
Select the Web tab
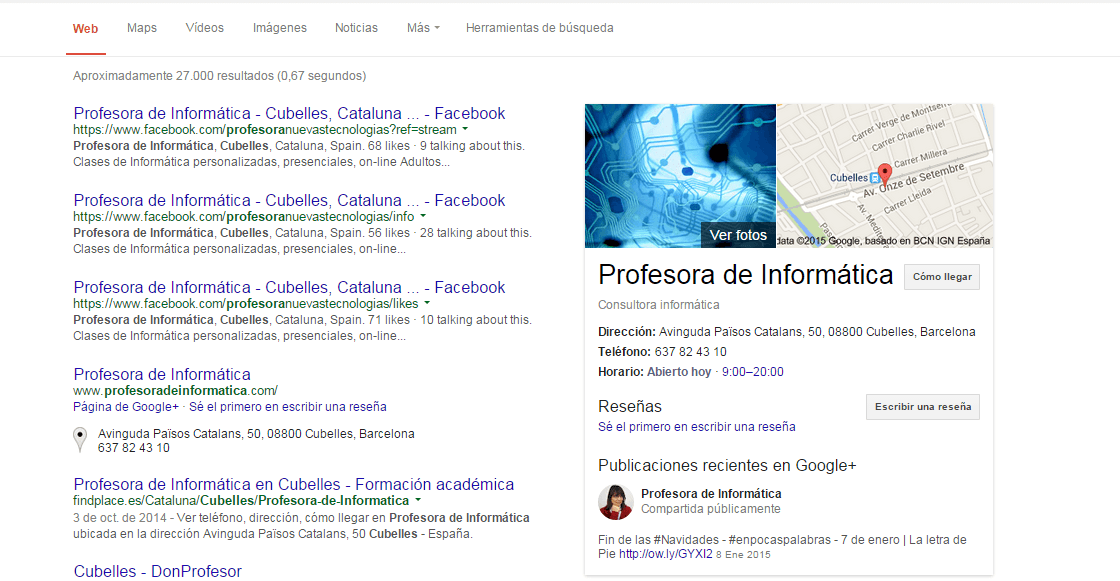(x=85, y=29)
